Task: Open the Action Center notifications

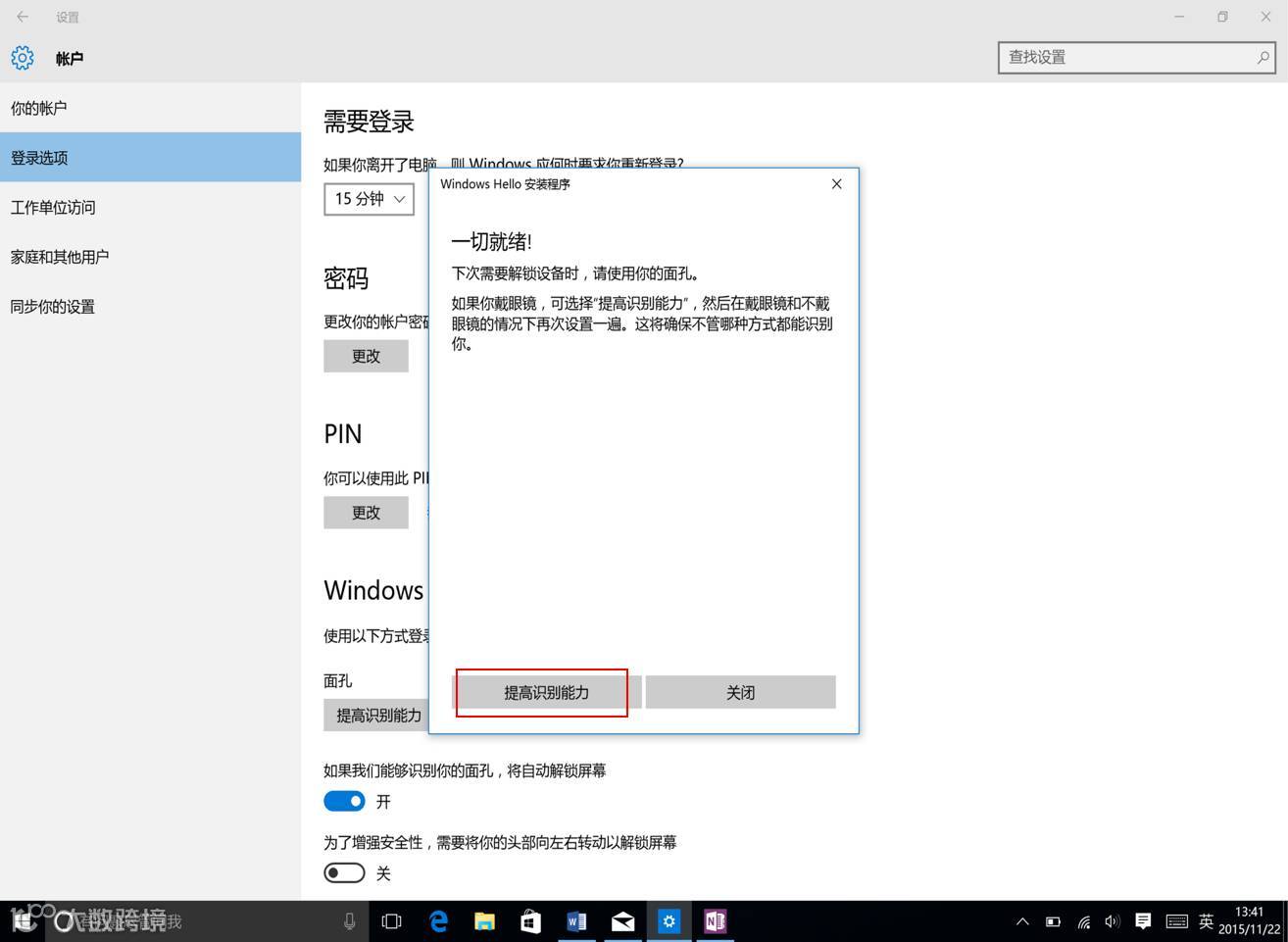Action: pyautogui.click(x=1143, y=921)
